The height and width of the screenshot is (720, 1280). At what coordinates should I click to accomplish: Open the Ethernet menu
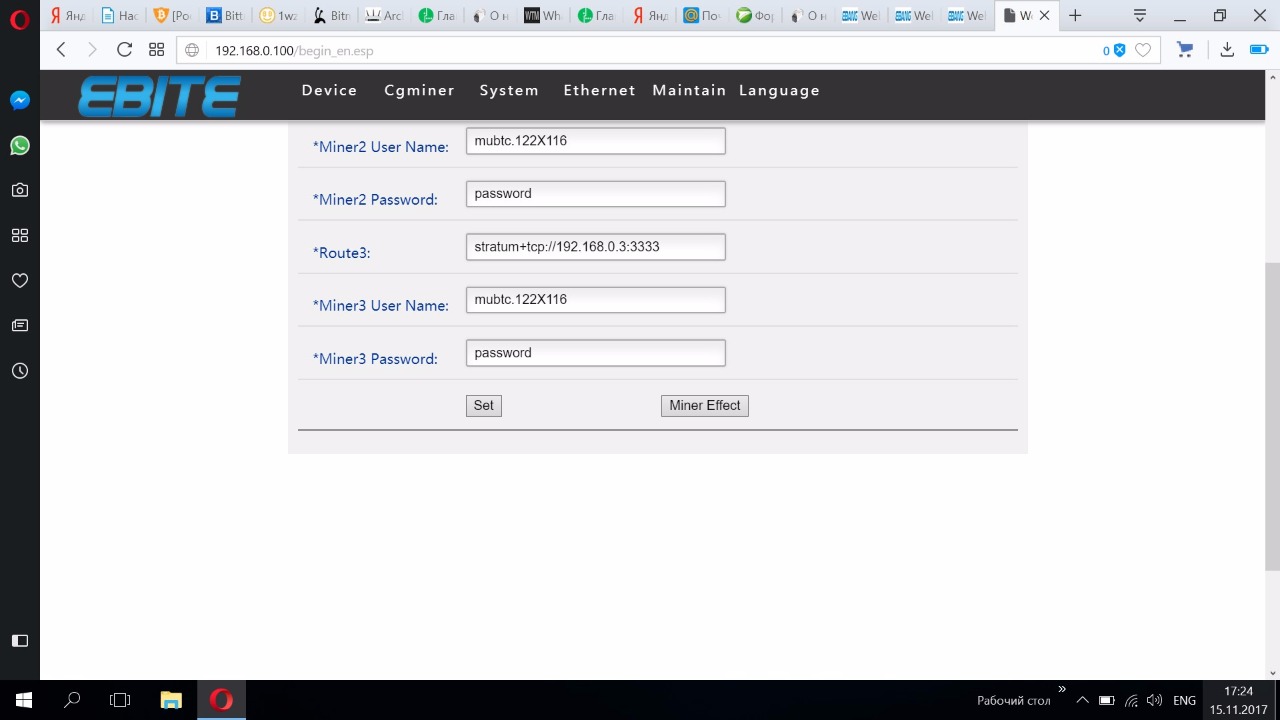pyautogui.click(x=599, y=90)
